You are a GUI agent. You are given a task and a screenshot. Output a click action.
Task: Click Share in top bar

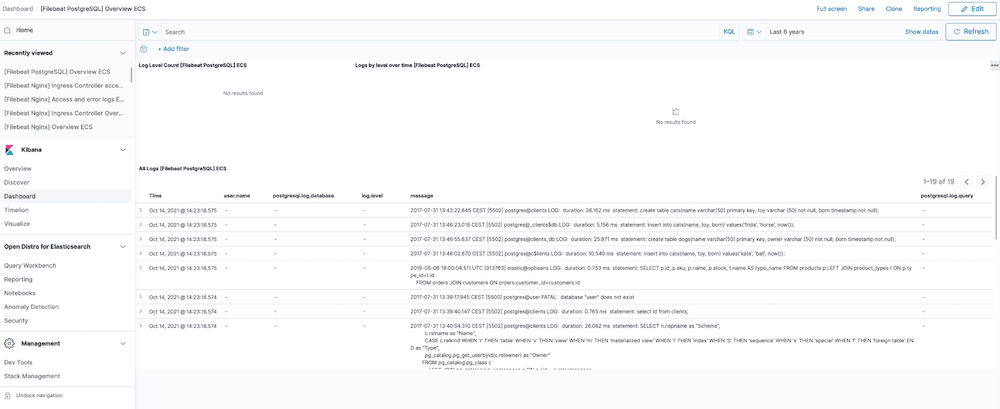tap(866, 9)
